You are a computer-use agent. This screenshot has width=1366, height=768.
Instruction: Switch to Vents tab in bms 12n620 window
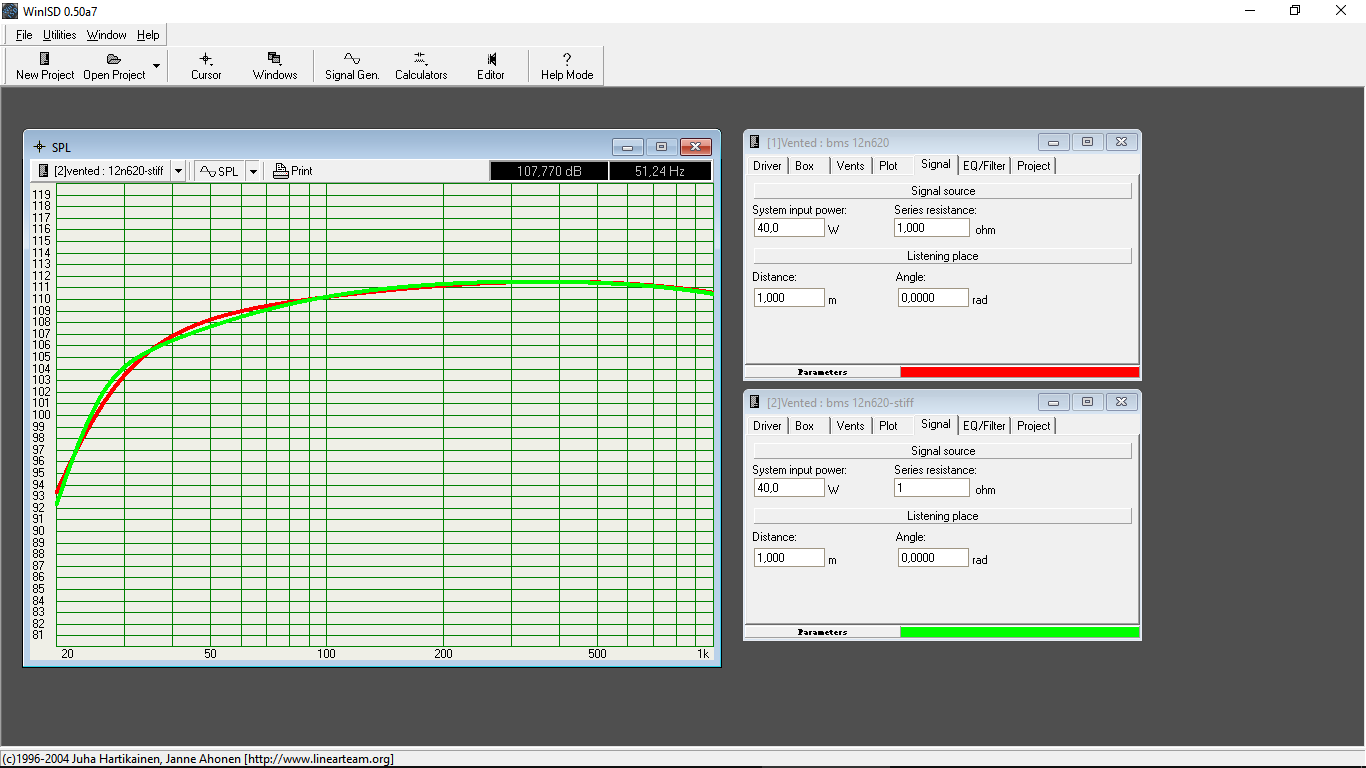(x=851, y=166)
